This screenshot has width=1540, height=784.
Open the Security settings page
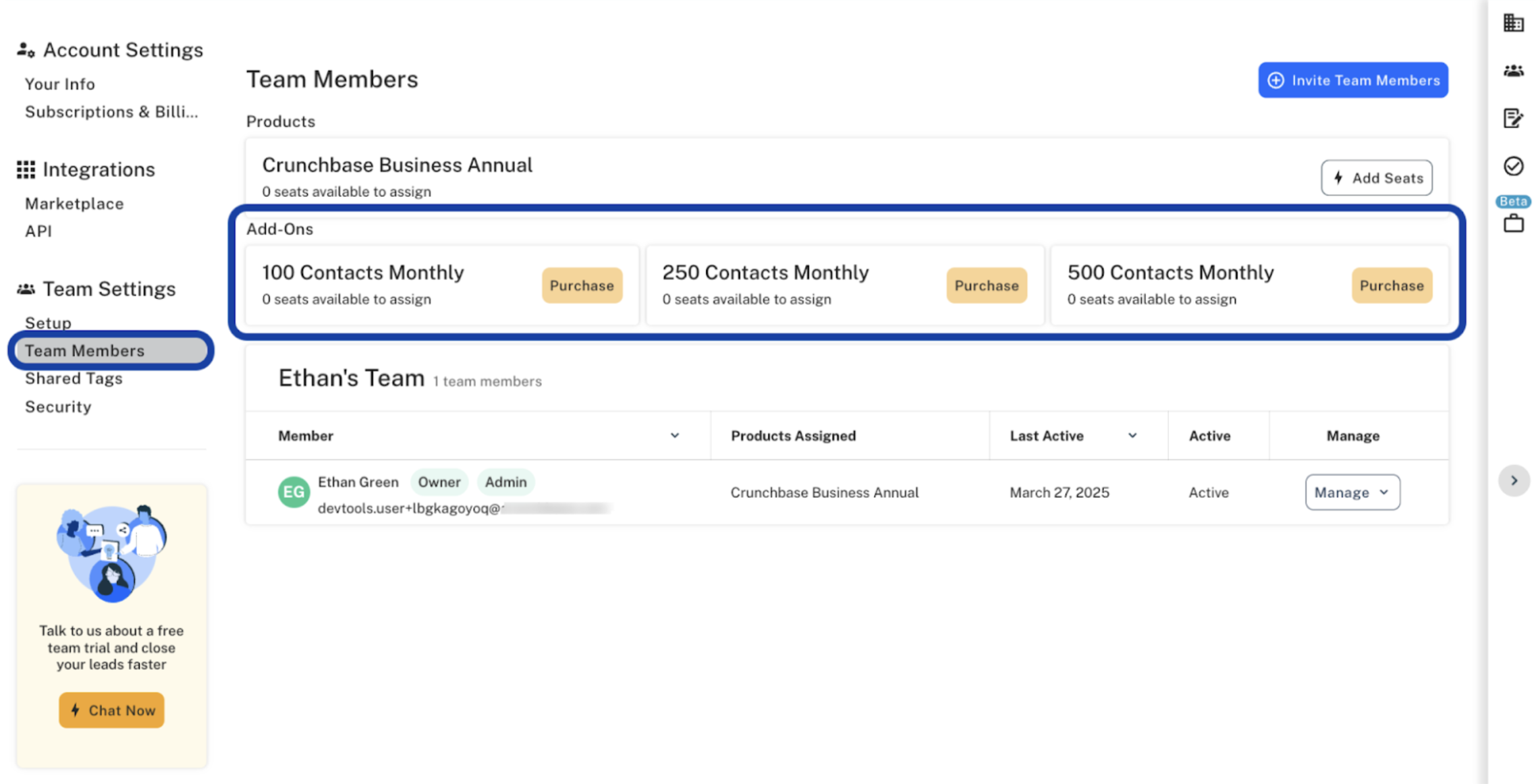58,407
